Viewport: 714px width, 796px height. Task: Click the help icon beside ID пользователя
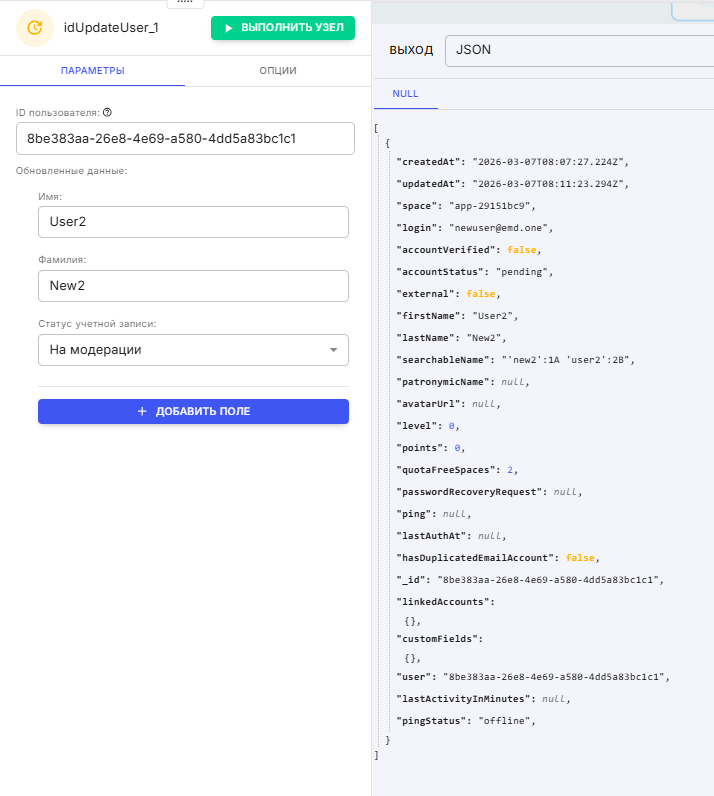pos(107,113)
